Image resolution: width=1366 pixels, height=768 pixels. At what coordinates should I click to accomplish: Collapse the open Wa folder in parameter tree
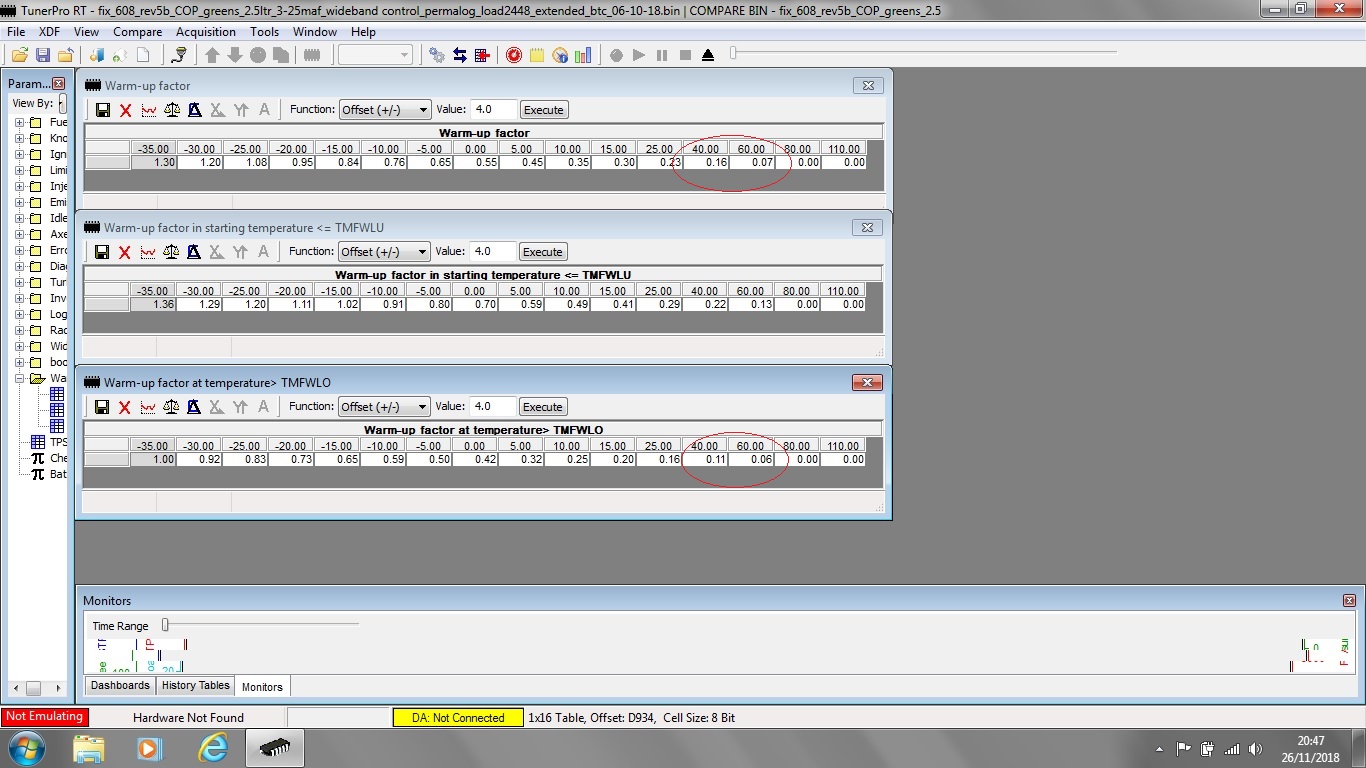pos(19,378)
